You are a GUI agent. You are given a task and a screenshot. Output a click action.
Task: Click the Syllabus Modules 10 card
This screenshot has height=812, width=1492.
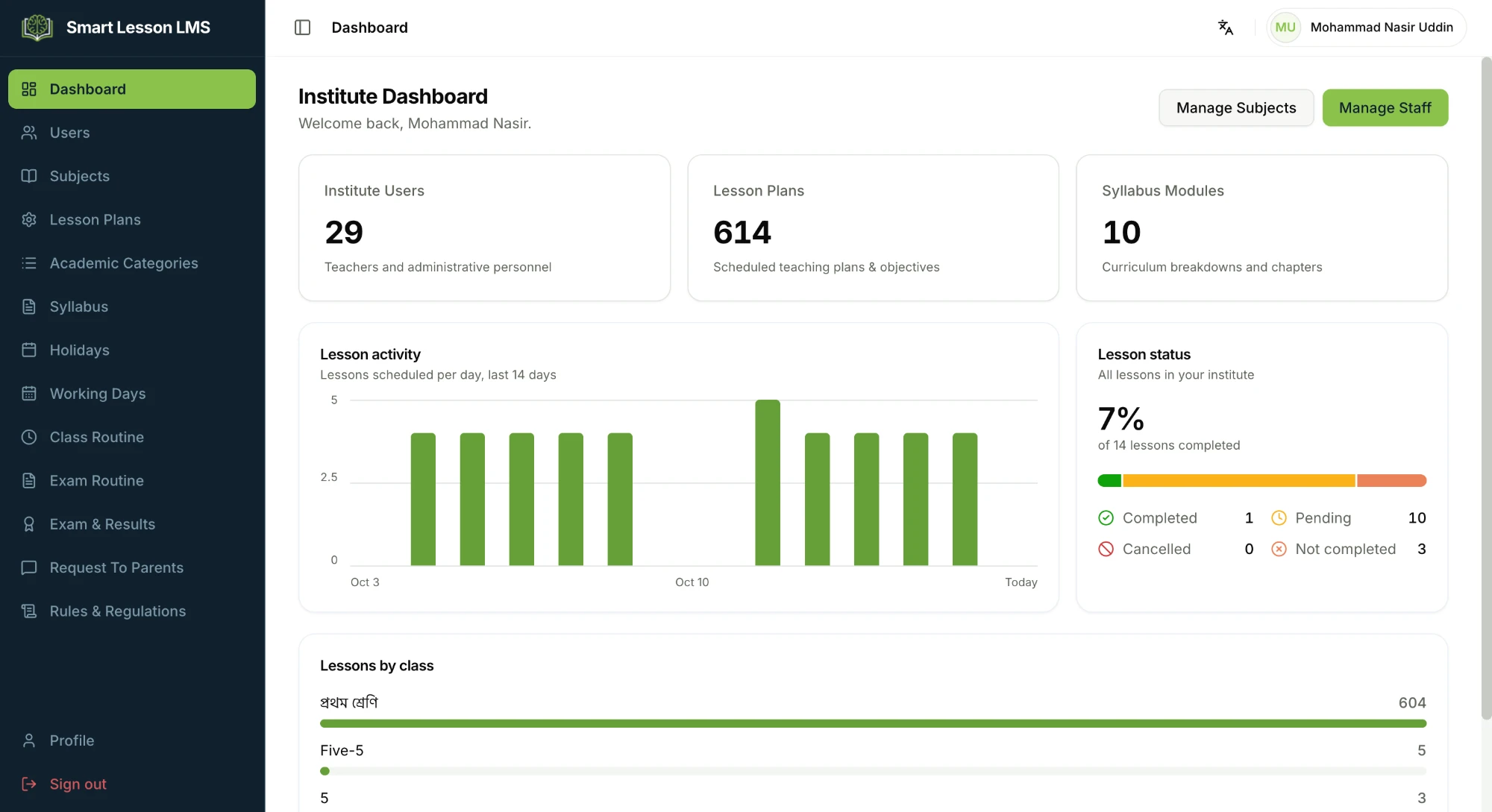tap(1261, 228)
